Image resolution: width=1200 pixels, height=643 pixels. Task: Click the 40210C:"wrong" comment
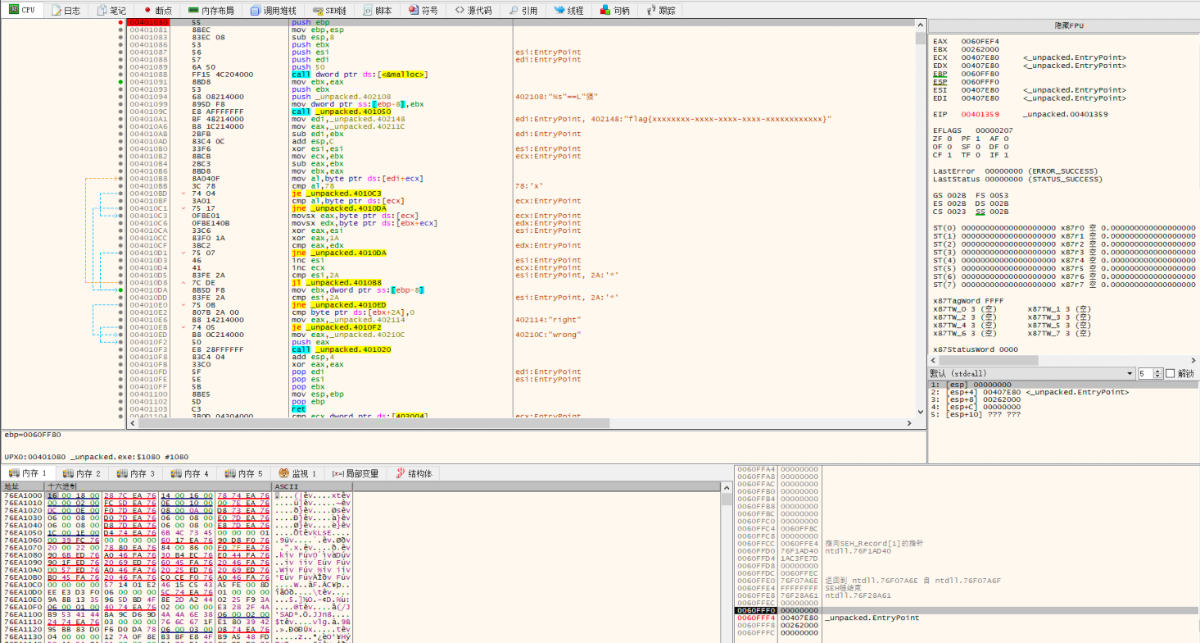548,334
